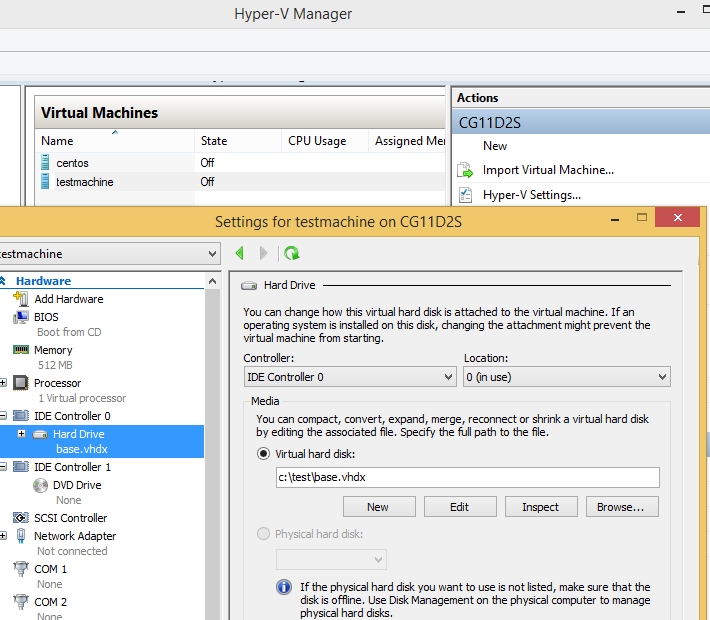This screenshot has width=710, height=620.
Task: Click hardware list scrollbar up arrow
Action: coord(212,281)
